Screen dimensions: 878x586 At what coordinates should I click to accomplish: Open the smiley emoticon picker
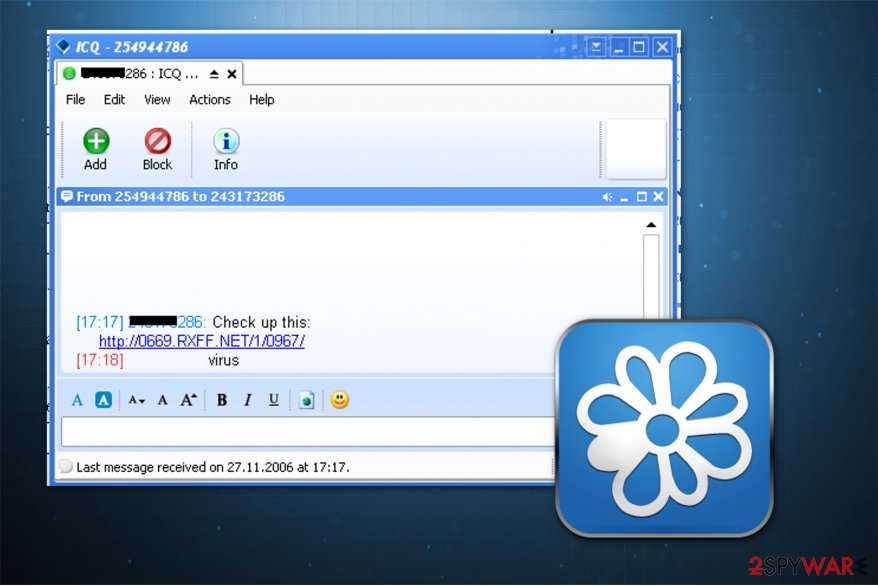click(339, 400)
